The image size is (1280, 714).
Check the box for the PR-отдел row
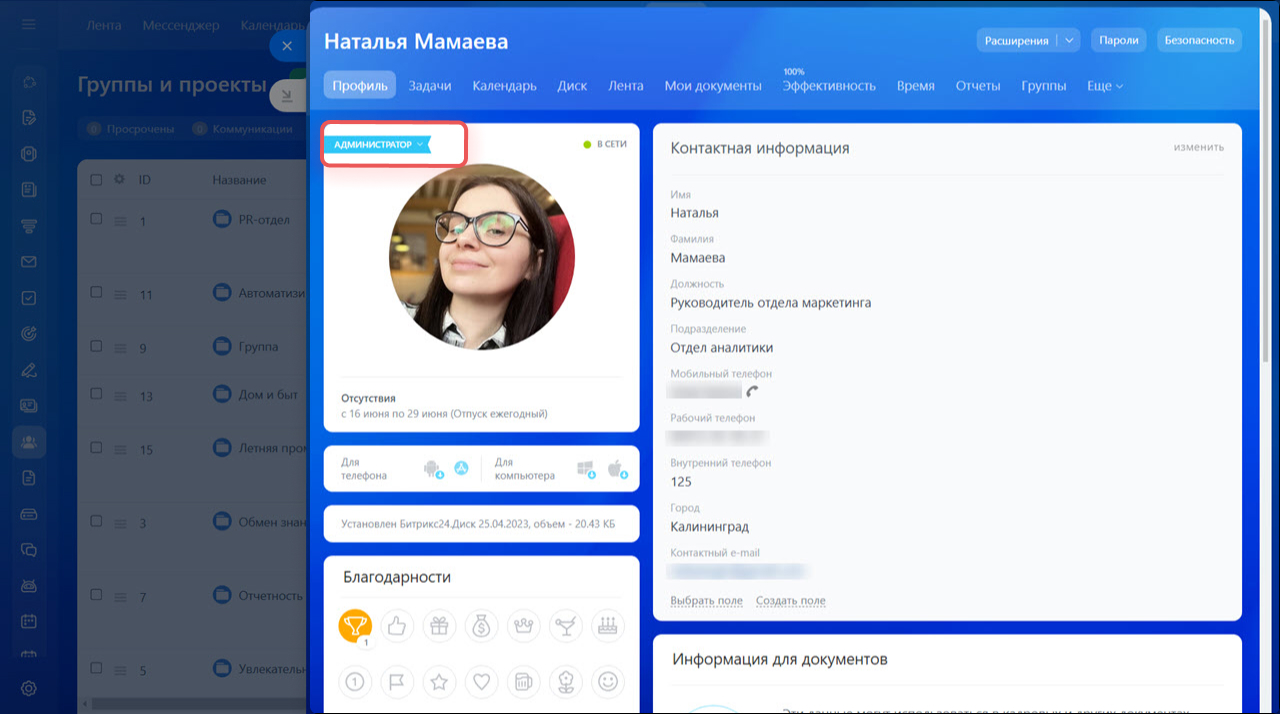[96, 218]
